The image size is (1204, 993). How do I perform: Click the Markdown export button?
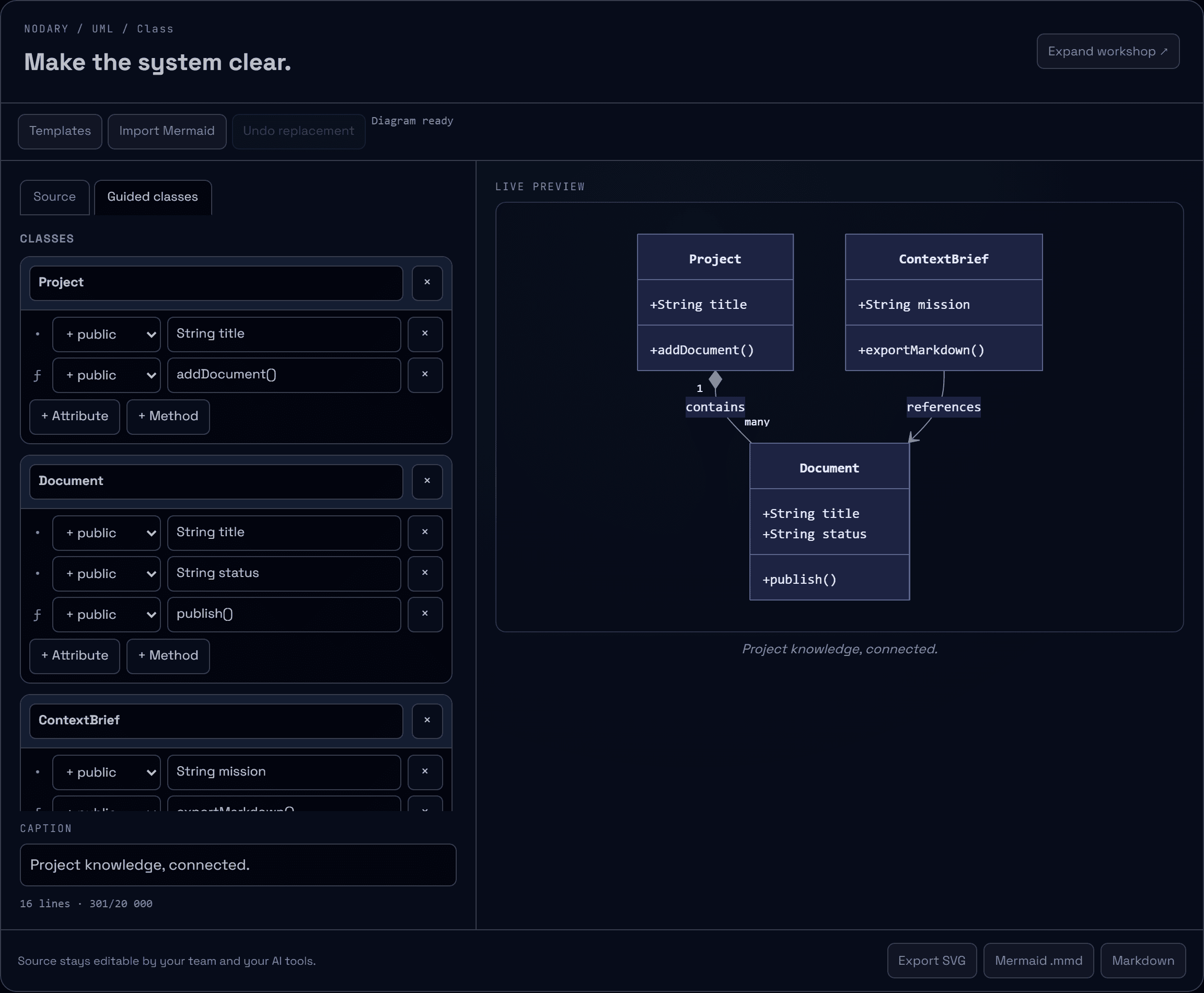point(1143,961)
